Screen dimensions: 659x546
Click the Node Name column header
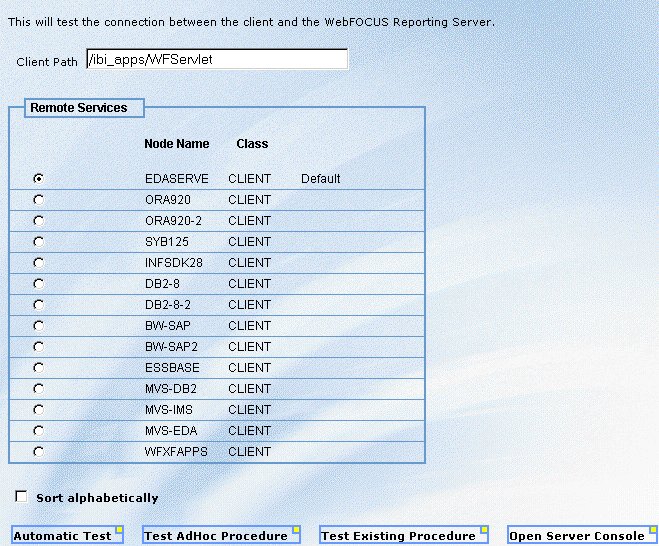click(x=177, y=144)
